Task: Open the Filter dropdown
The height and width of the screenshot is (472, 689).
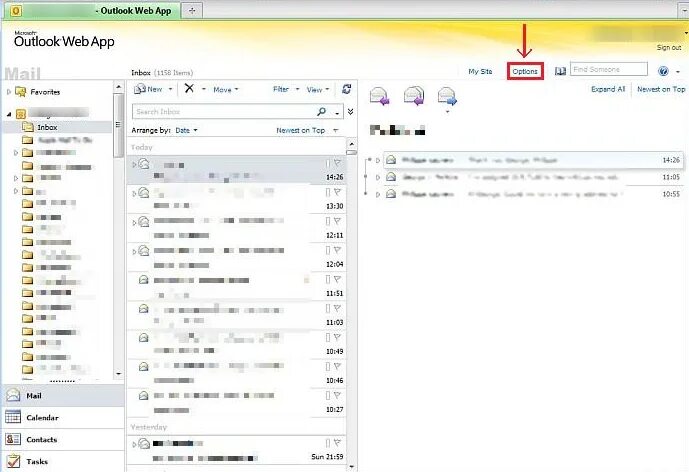Action: (x=286, y=89)
